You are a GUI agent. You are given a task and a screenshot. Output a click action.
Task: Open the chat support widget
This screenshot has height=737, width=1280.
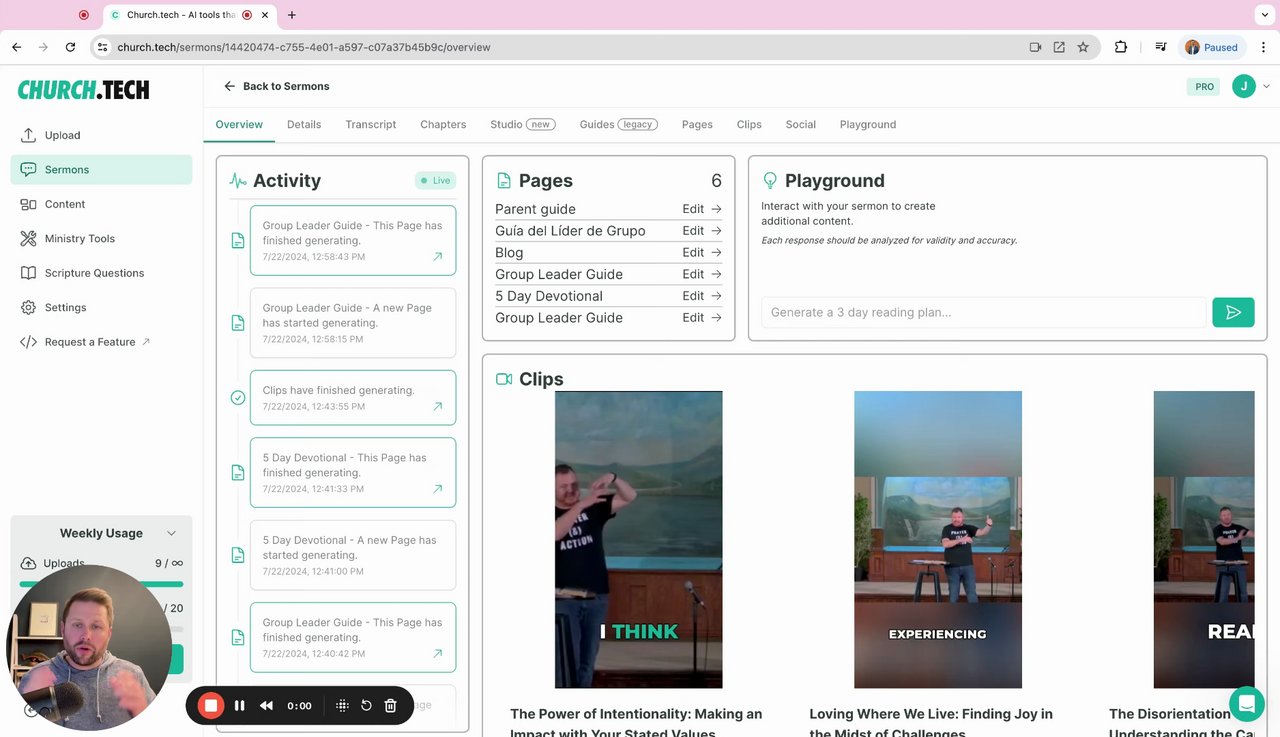[1247, 704]
